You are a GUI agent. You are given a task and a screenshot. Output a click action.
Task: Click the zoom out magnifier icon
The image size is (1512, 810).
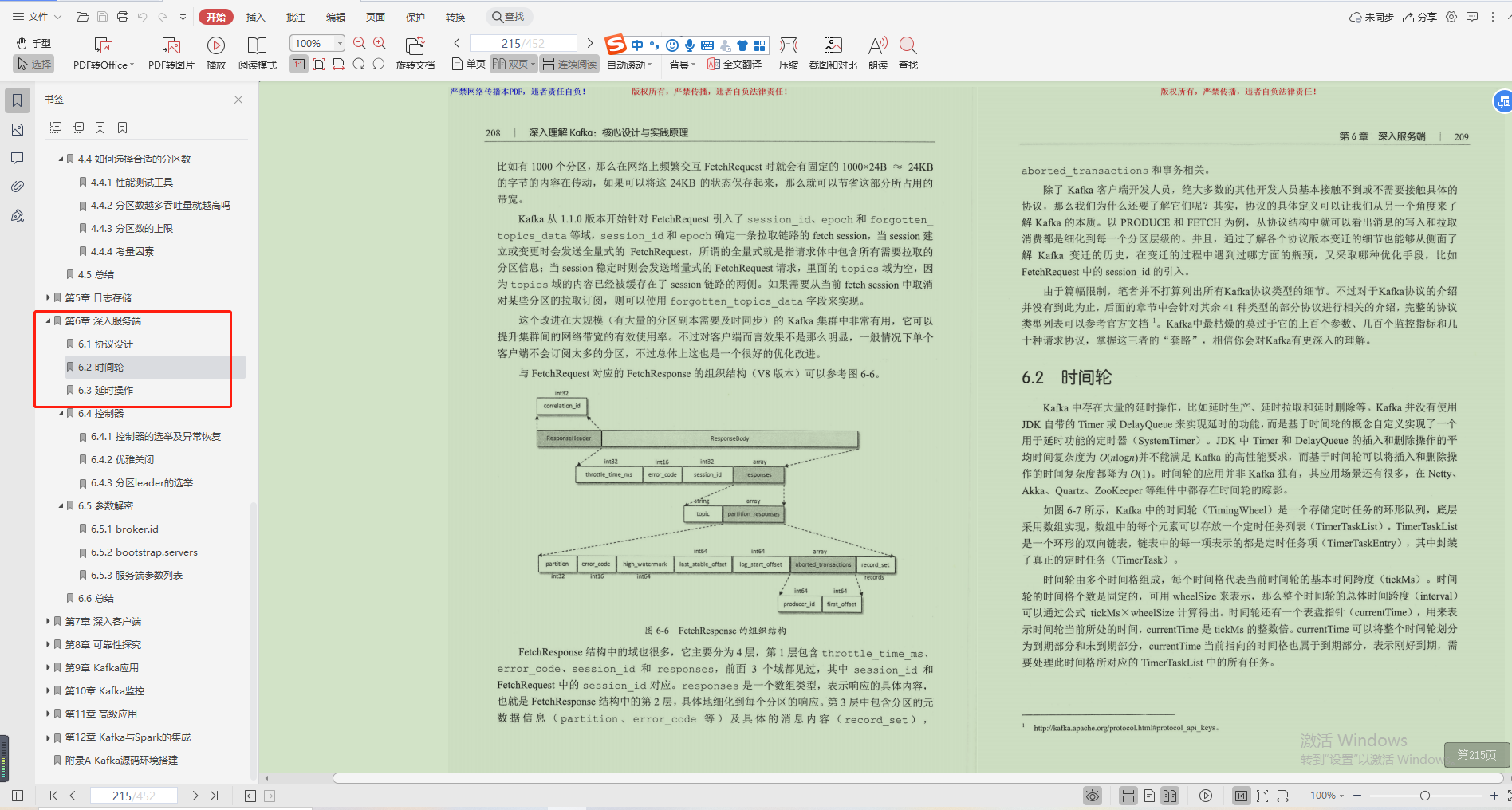[360, 43]
